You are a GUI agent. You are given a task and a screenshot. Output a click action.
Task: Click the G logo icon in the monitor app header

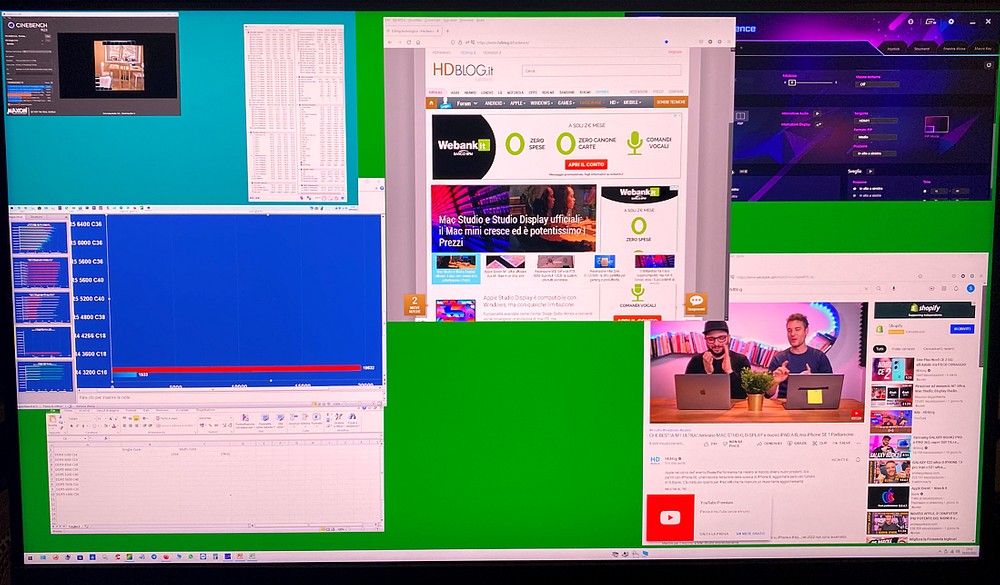pos(930,22)
